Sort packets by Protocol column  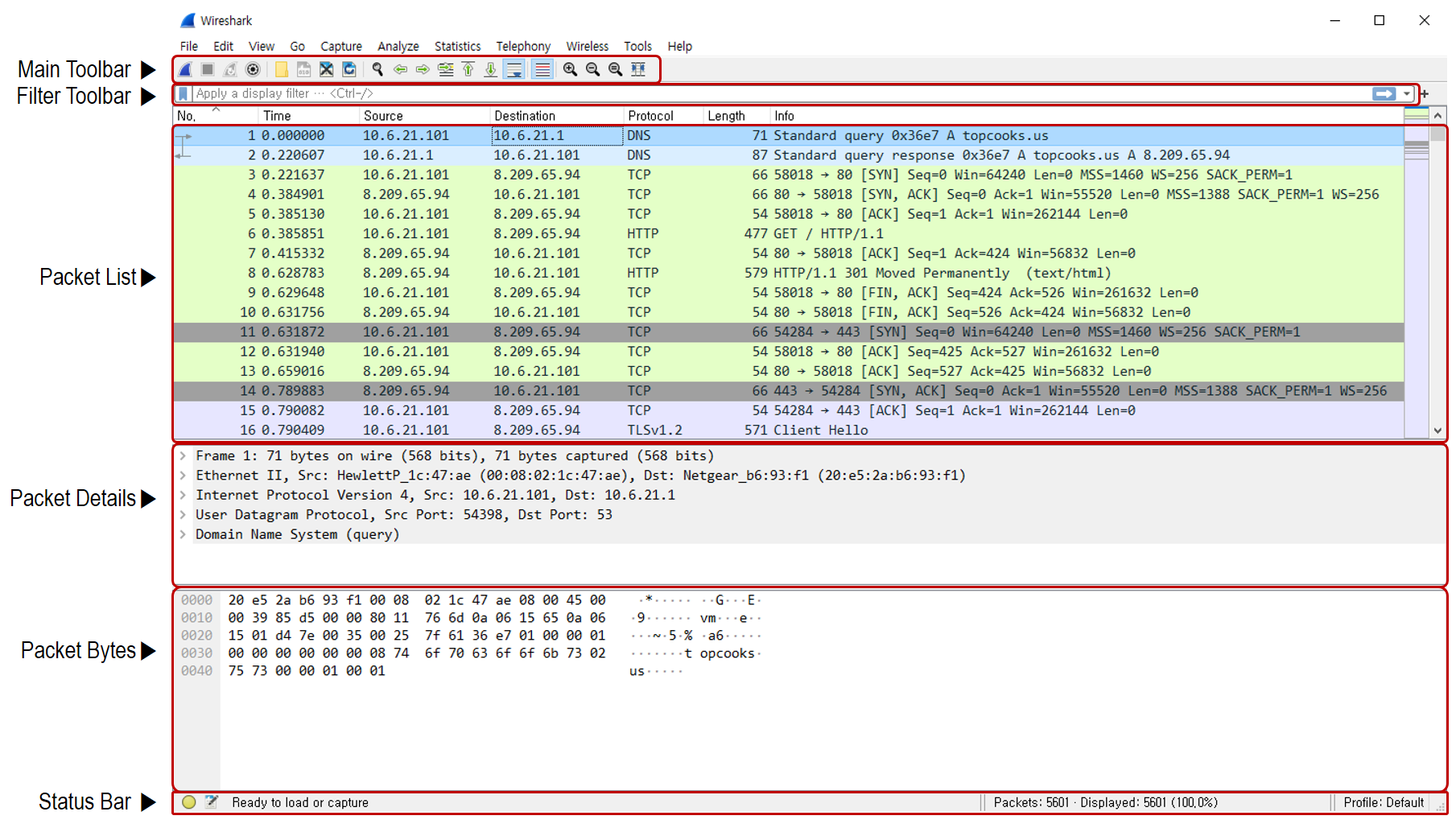[x=663, y=116]
